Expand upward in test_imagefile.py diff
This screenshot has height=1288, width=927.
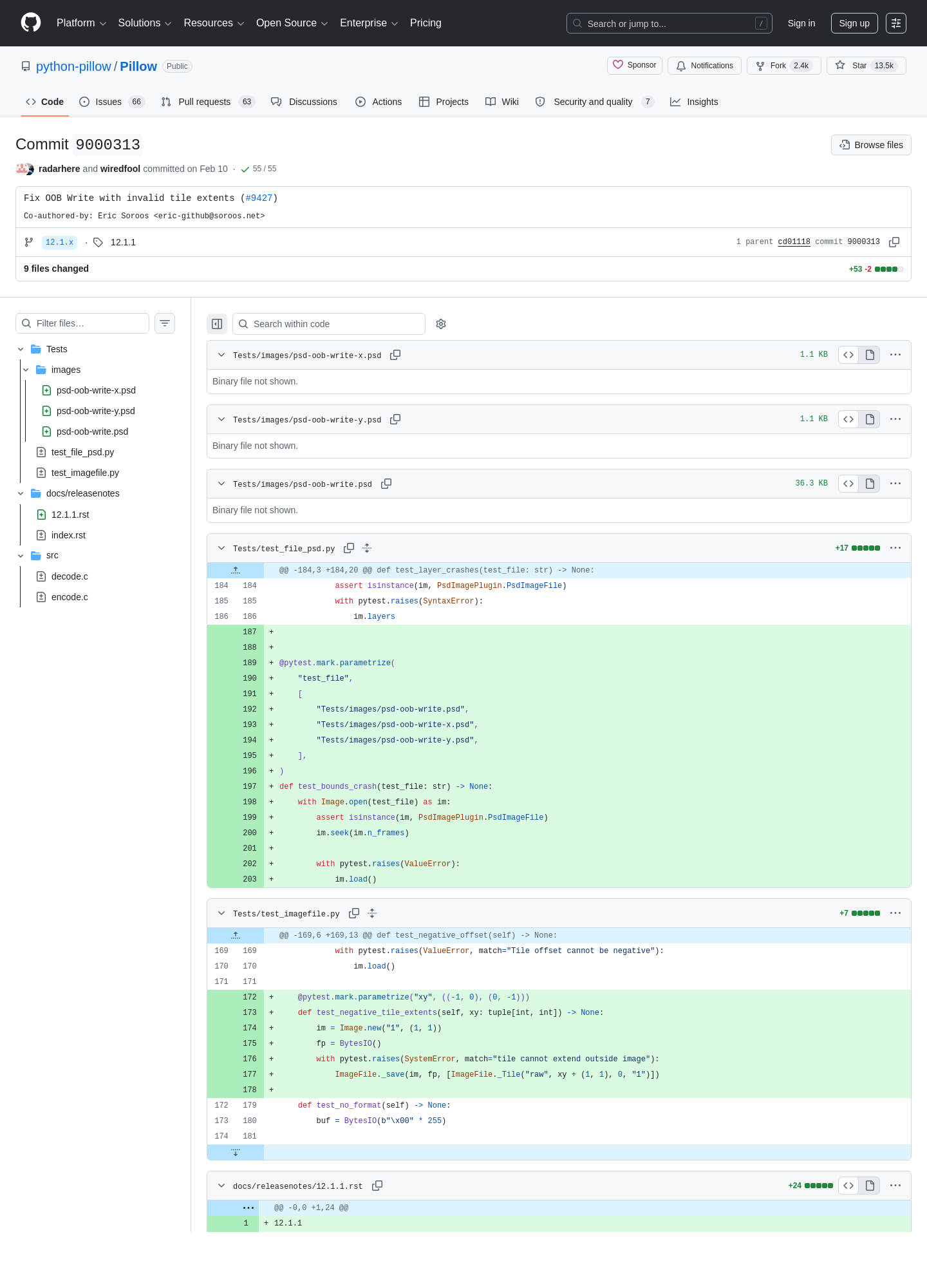tap(236, 935)
